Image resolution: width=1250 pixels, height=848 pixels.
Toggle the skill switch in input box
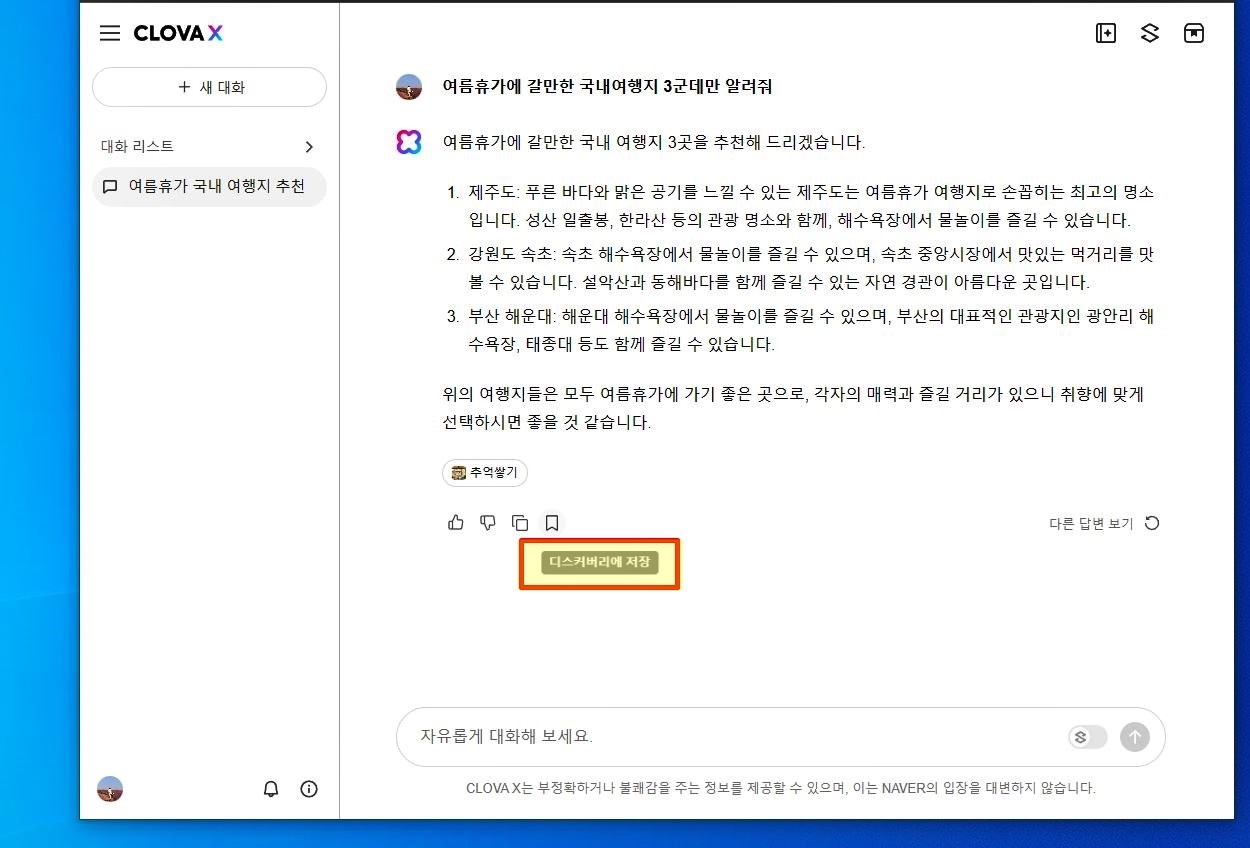pyautogui.click(x=1087, y=738)
